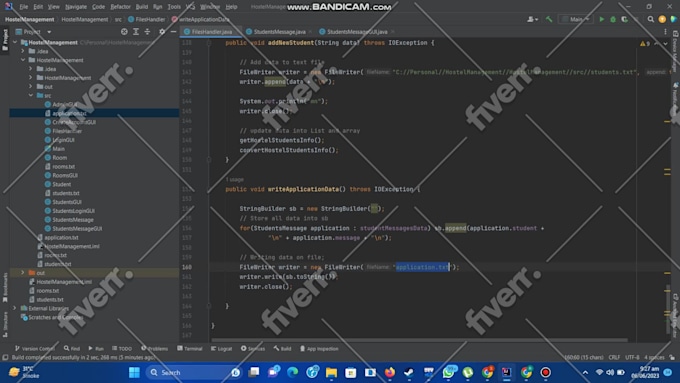Screen dimensions: 680x383
Task: Open Microsoft Edge from taskbar
Action: 292,372
